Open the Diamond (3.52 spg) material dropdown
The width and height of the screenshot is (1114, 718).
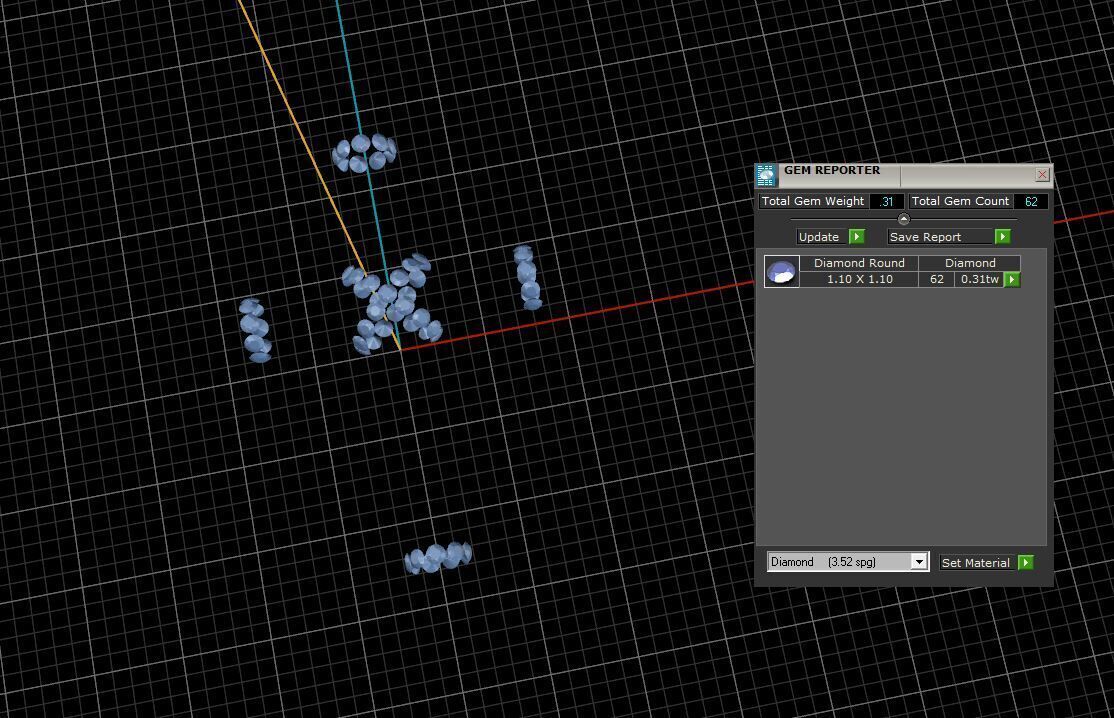point(848,562)
